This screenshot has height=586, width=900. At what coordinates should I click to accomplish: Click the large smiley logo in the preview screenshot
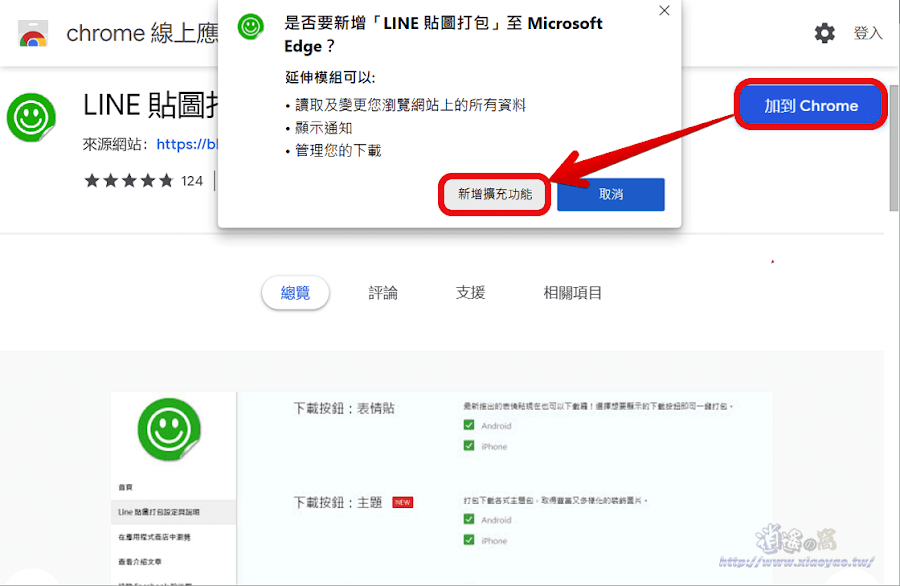click(169, 429)
